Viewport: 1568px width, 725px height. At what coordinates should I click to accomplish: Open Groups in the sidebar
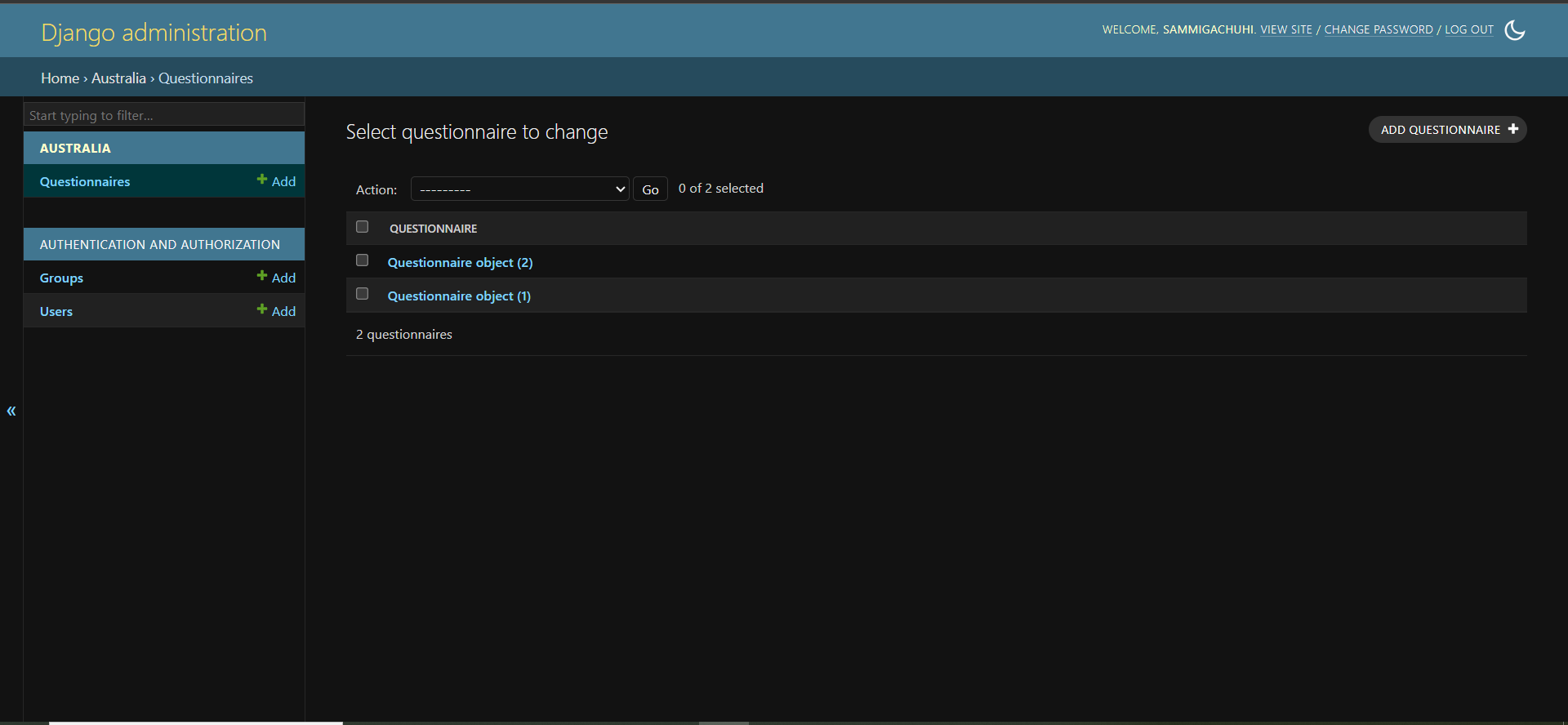click(61, 278)
